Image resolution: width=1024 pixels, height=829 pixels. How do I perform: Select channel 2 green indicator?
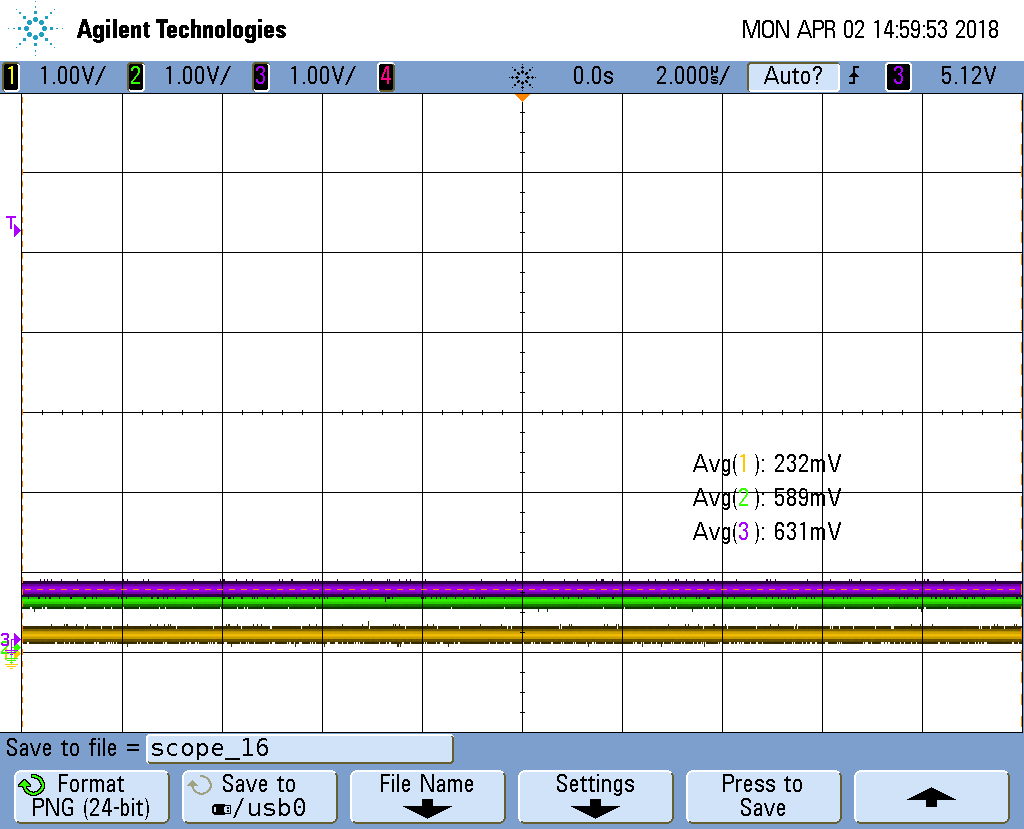coord(136,76)
